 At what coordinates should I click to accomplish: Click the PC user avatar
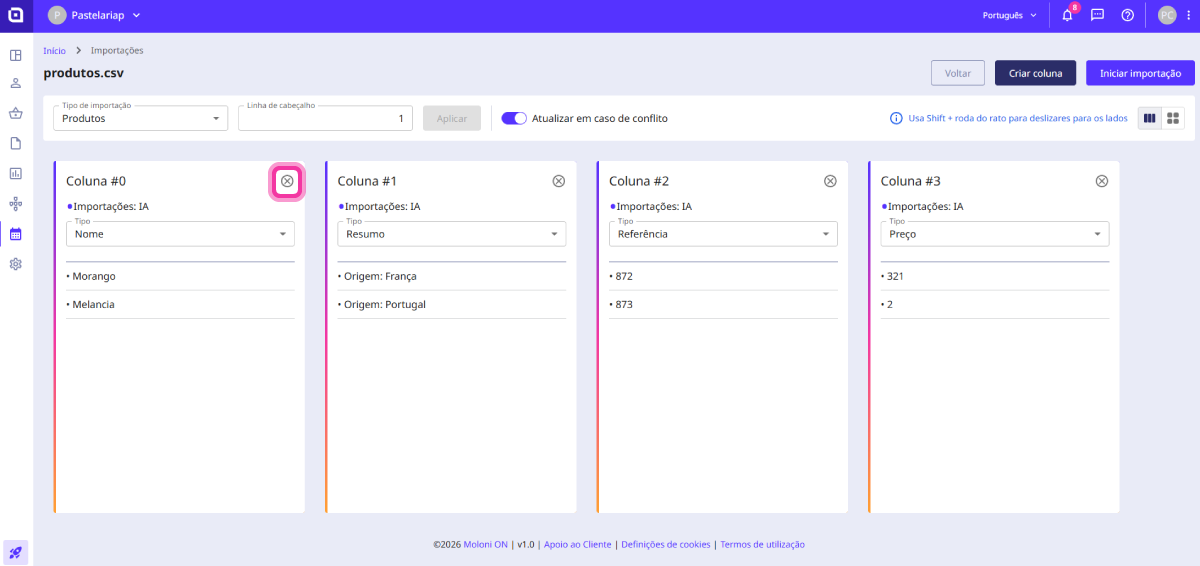[1166, 15]
